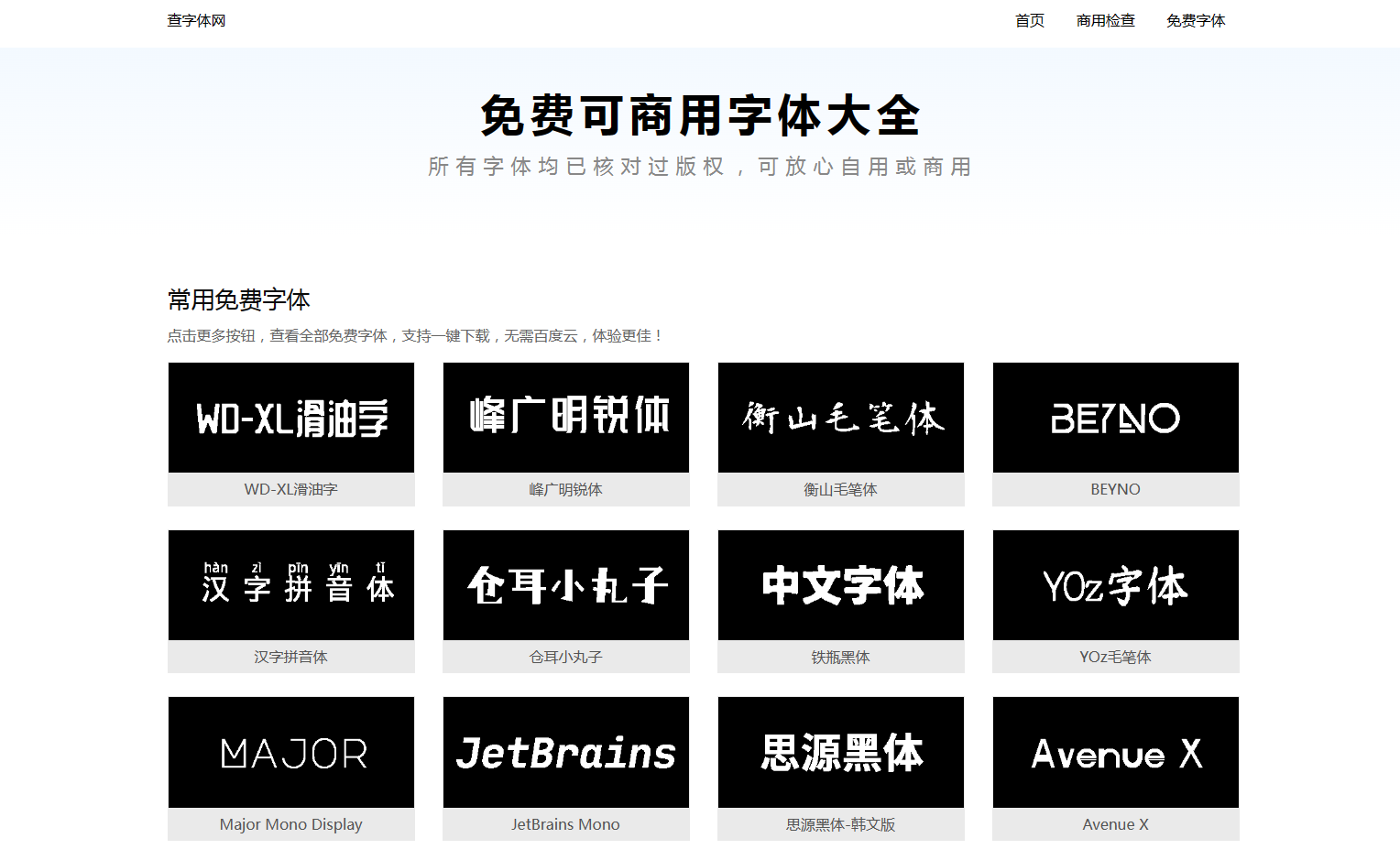
Task: Click the 峰广明锐体 caption label
Action: (x=566, y=490)
